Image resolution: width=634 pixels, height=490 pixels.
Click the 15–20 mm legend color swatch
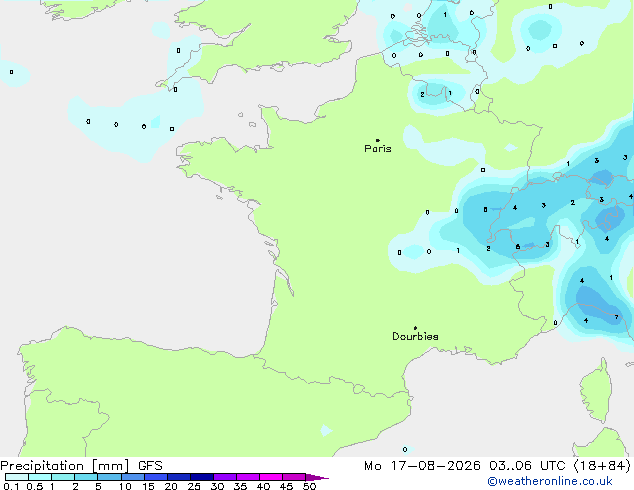(x=155, y=477)
